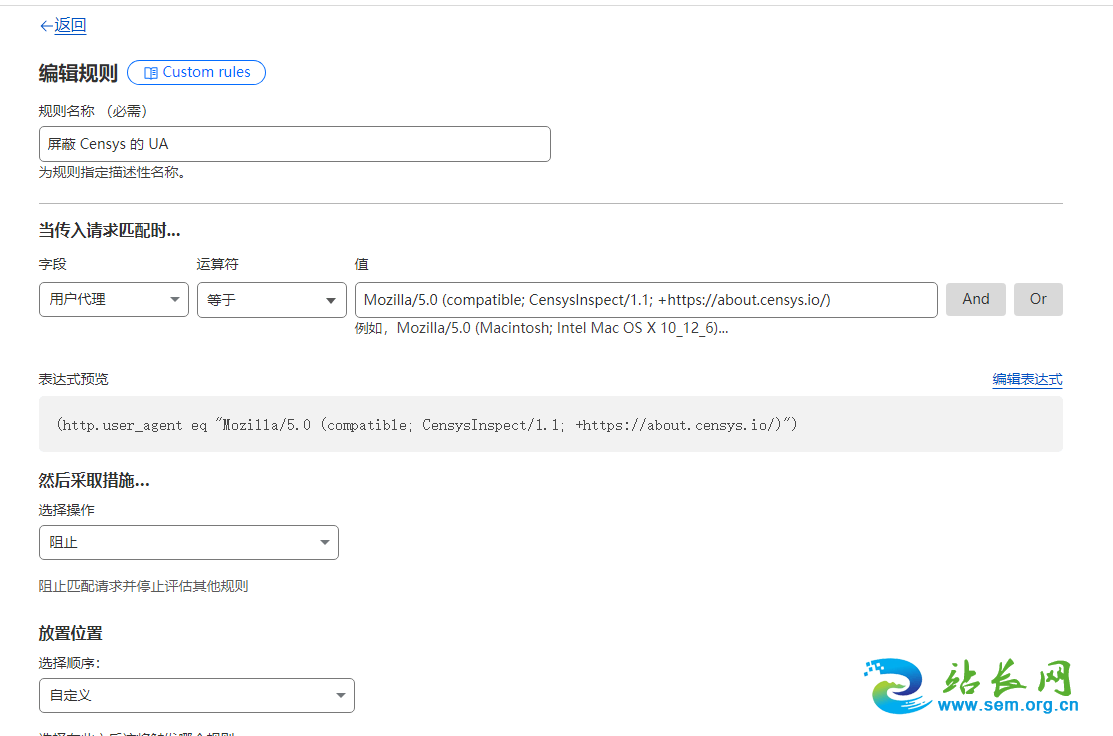Go back via the 返回 link
Screen dimensions: 1113x736
pos(63,26)
